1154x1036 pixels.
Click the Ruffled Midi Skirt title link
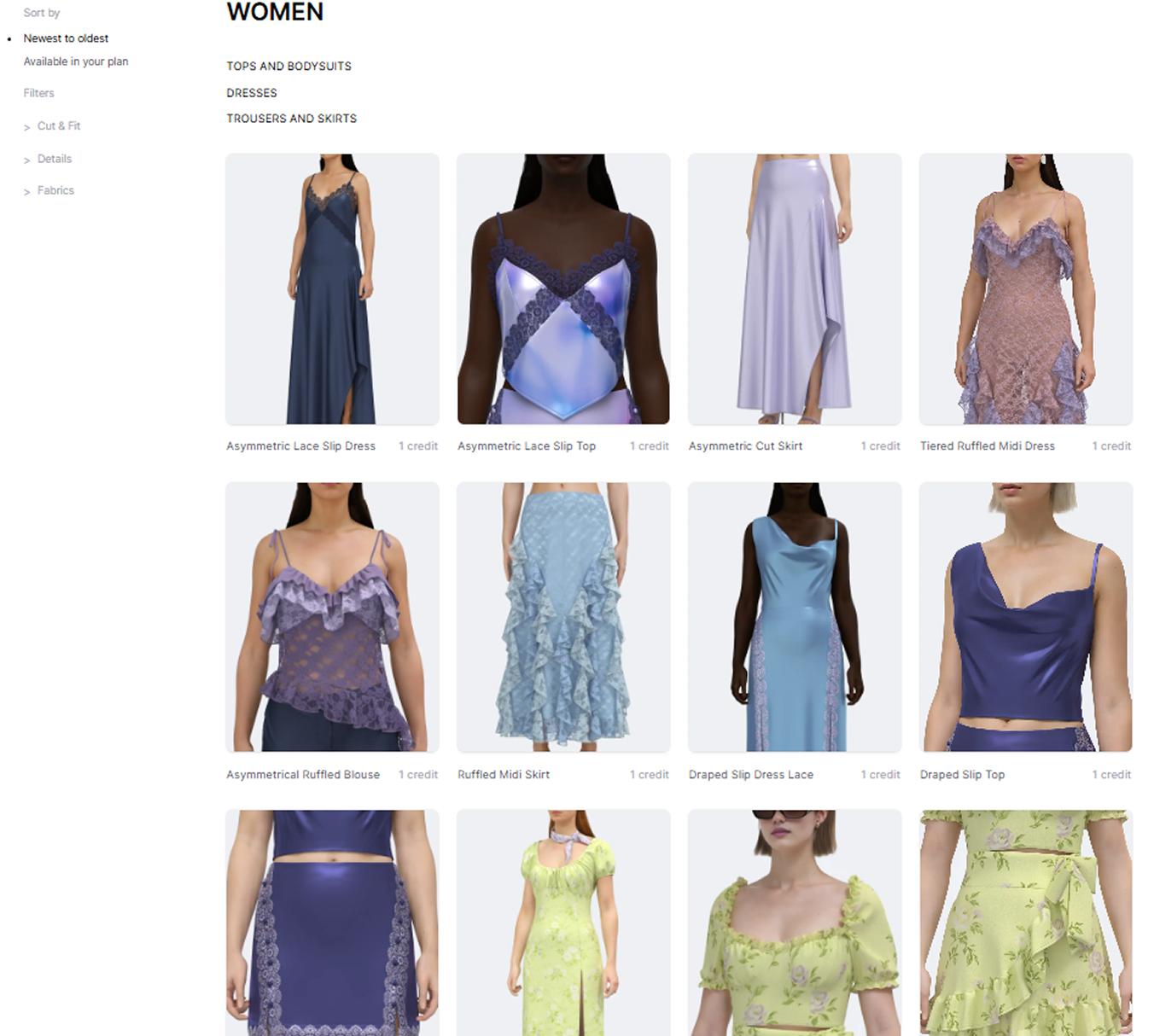point(504,775)
